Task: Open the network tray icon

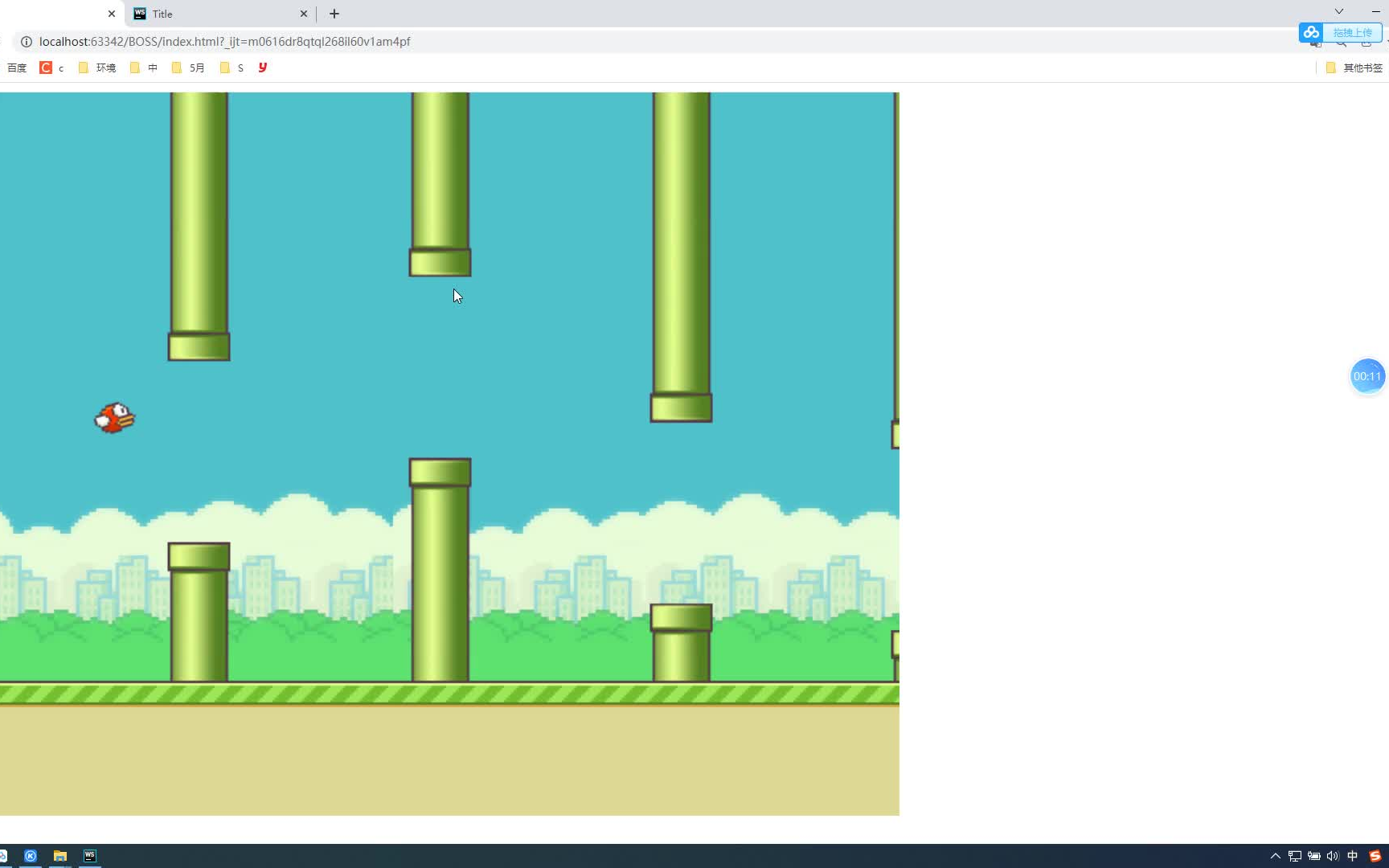Action: click(x=1295, y=856)
